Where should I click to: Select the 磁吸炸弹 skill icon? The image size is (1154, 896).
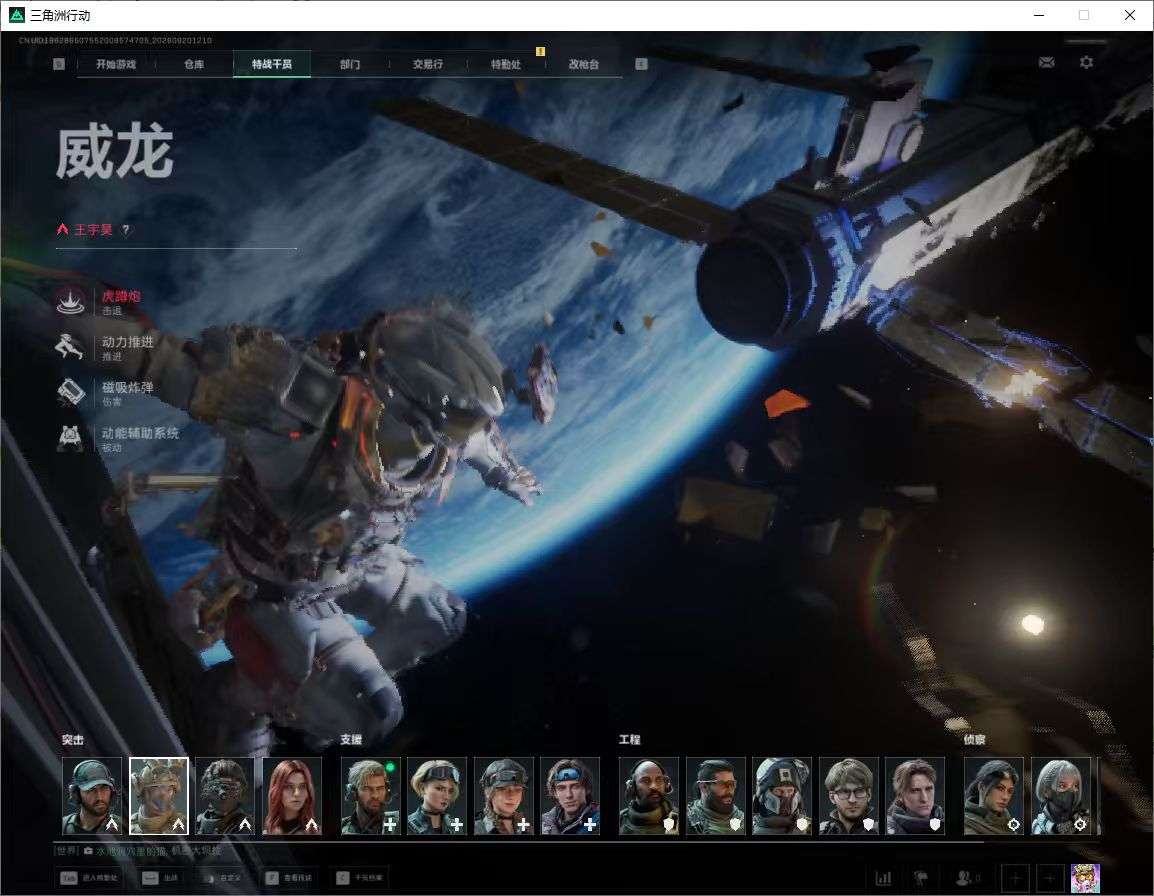pyautogui.click(x=71, y=392)
